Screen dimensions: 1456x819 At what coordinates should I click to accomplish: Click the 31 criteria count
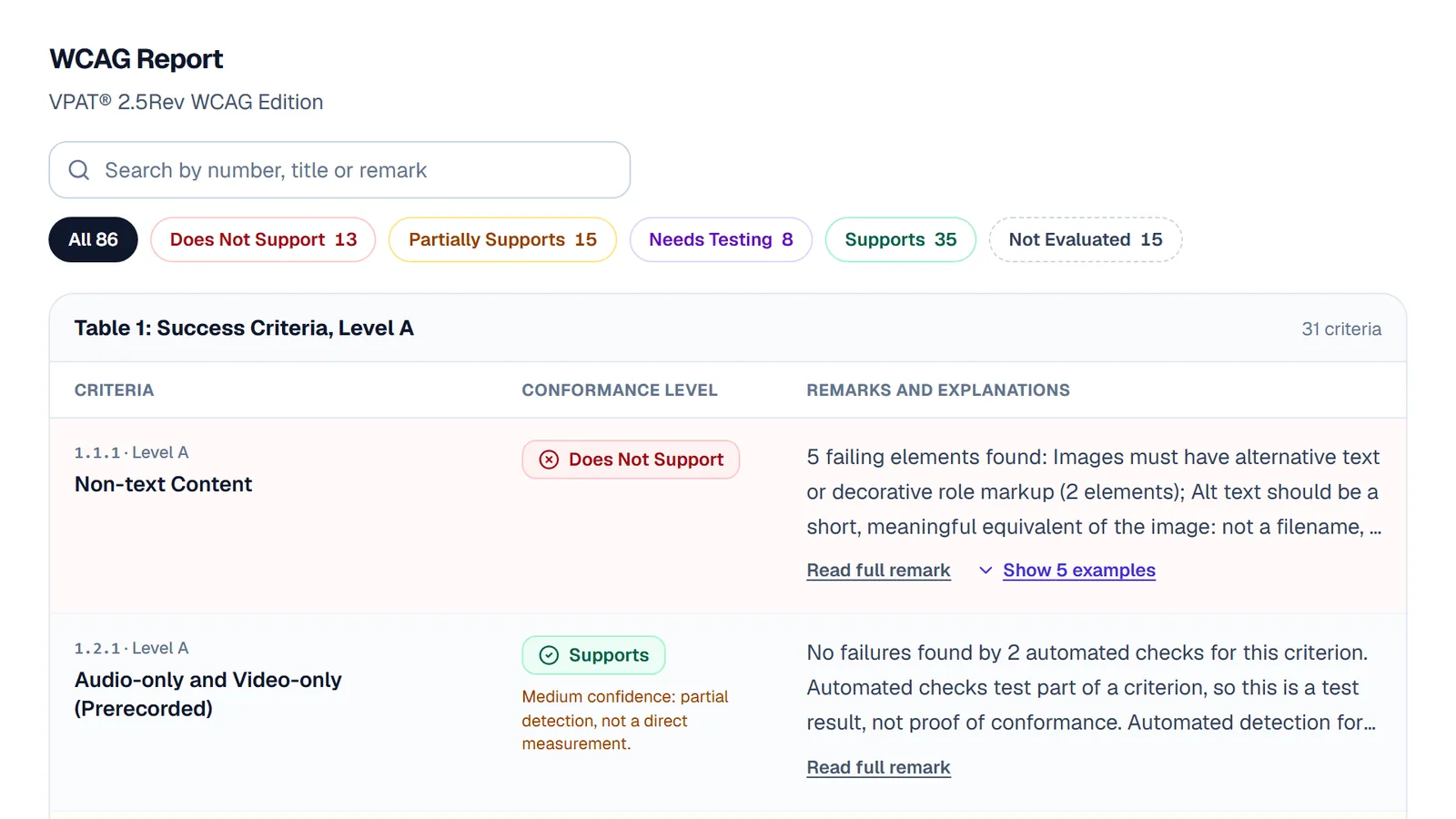pos(1341,329)
